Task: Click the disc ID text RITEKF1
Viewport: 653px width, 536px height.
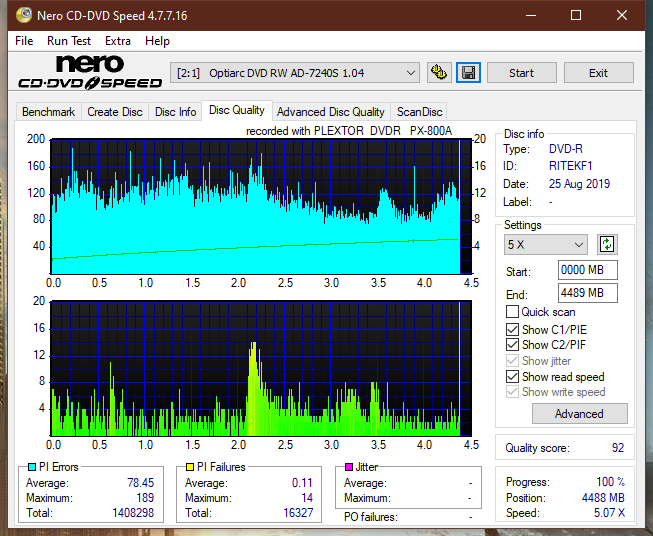Action: click(570, 166)
